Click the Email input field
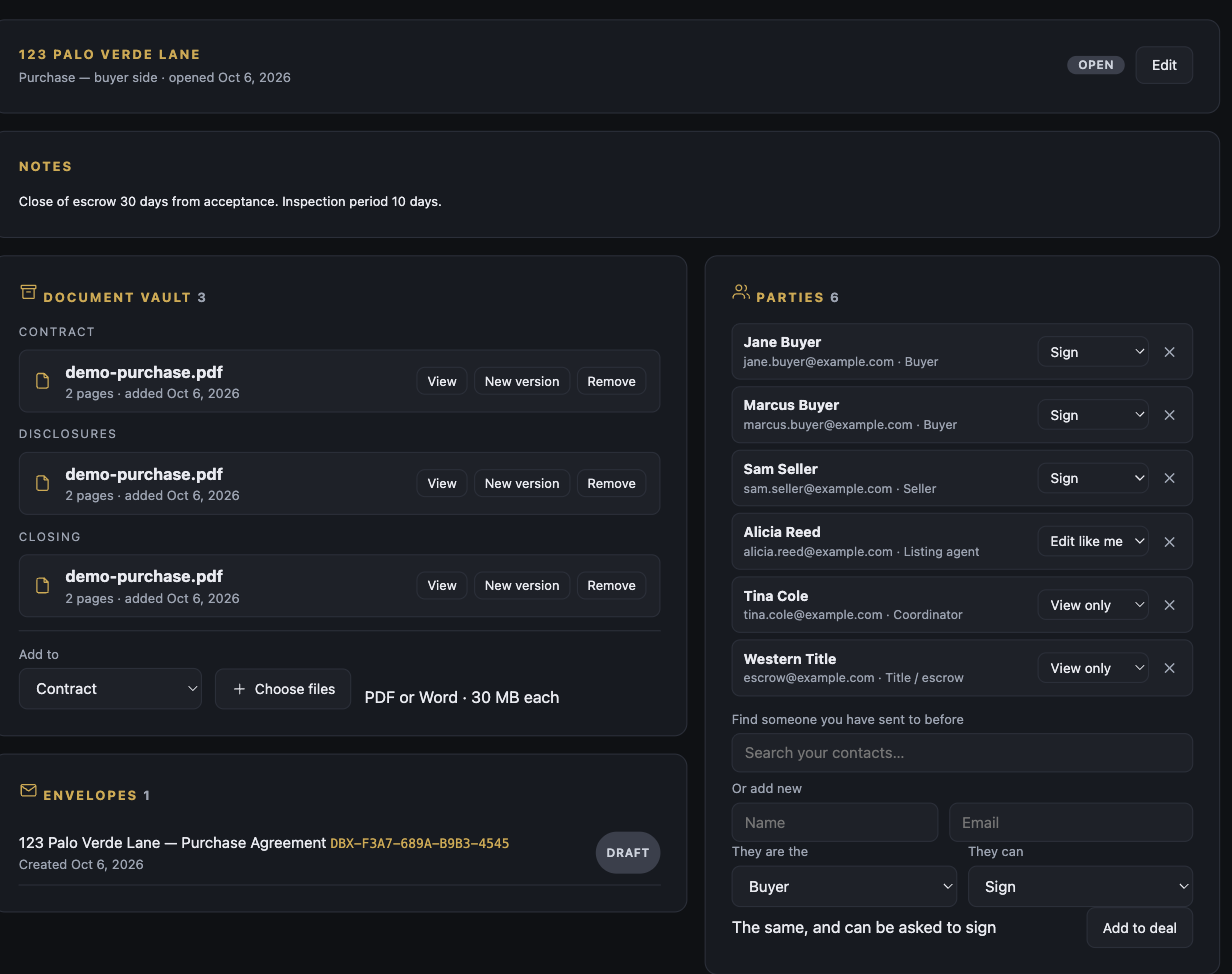 coord(1071,822)
